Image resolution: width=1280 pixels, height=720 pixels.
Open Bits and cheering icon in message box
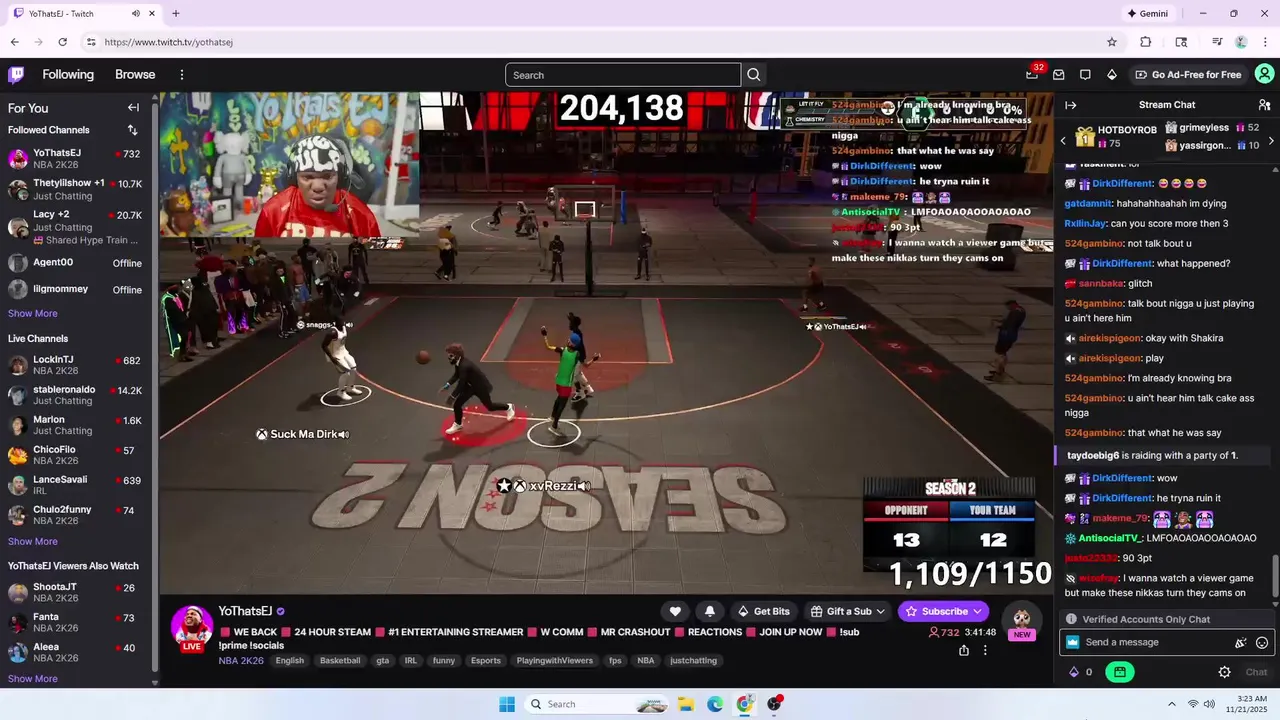pos(1241,643)
